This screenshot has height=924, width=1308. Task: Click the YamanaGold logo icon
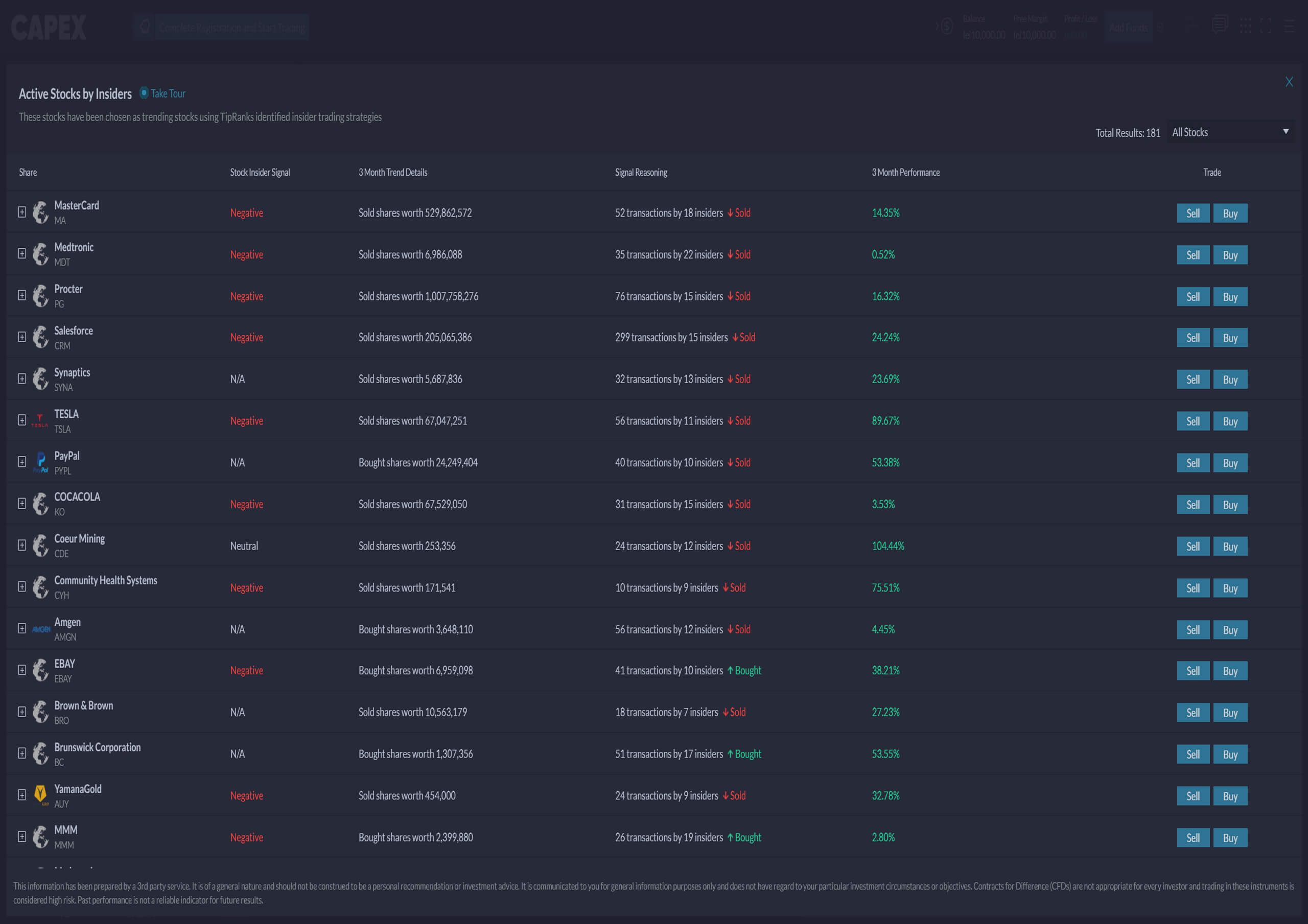pyautogui.click(x=40, y=795)
